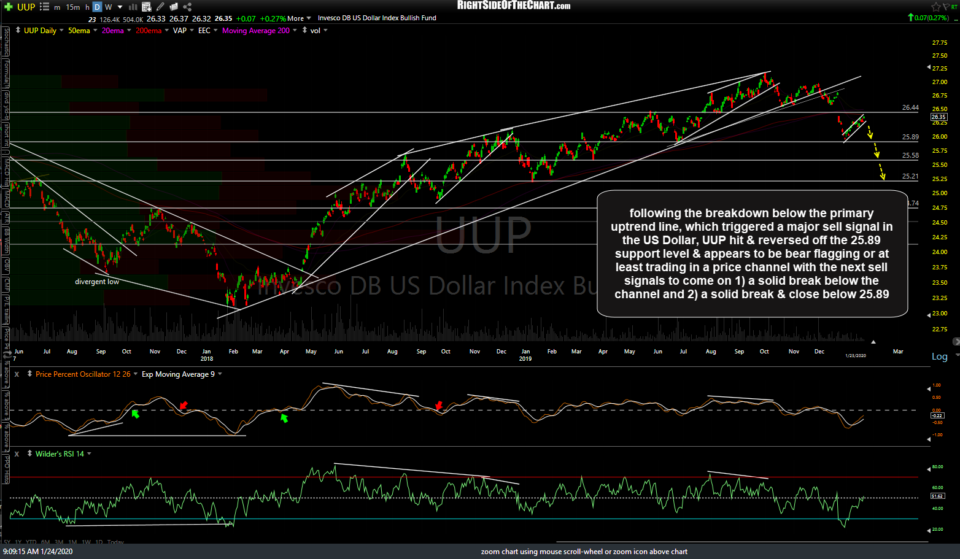This screenshot has width=960, height=559.
Task: Click the 26.44 horizontal level label
Action: (910, 108)
